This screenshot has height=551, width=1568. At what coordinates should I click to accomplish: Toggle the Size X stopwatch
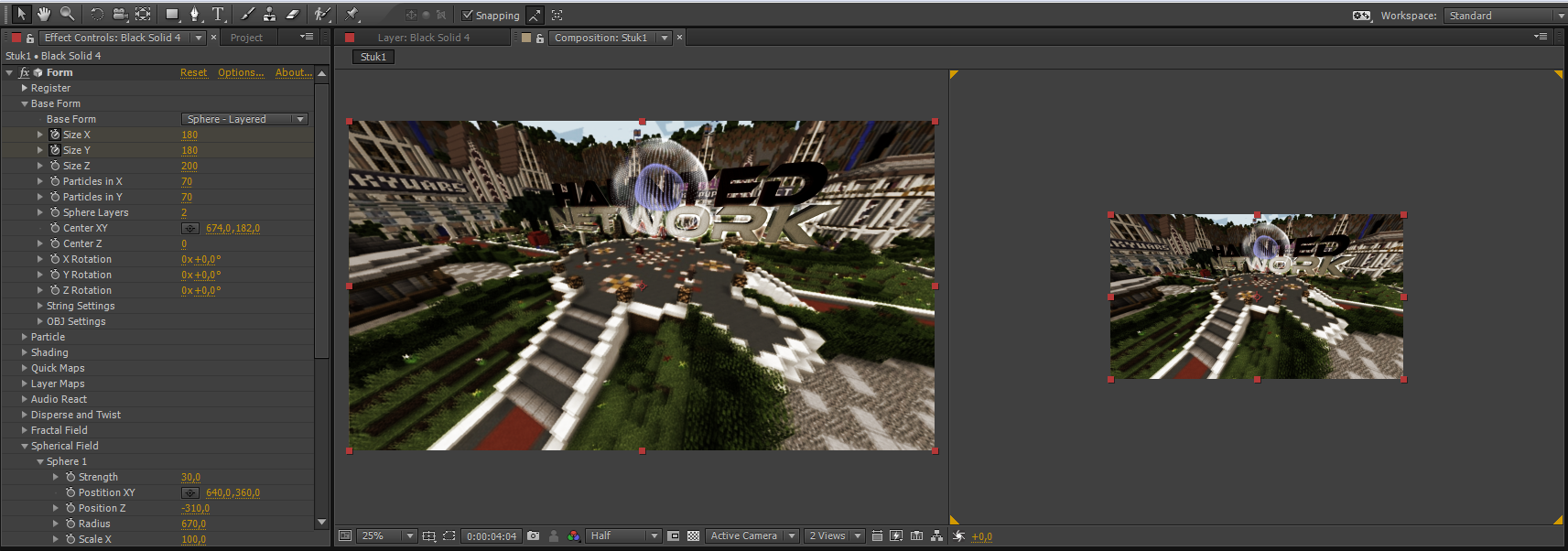55,135
